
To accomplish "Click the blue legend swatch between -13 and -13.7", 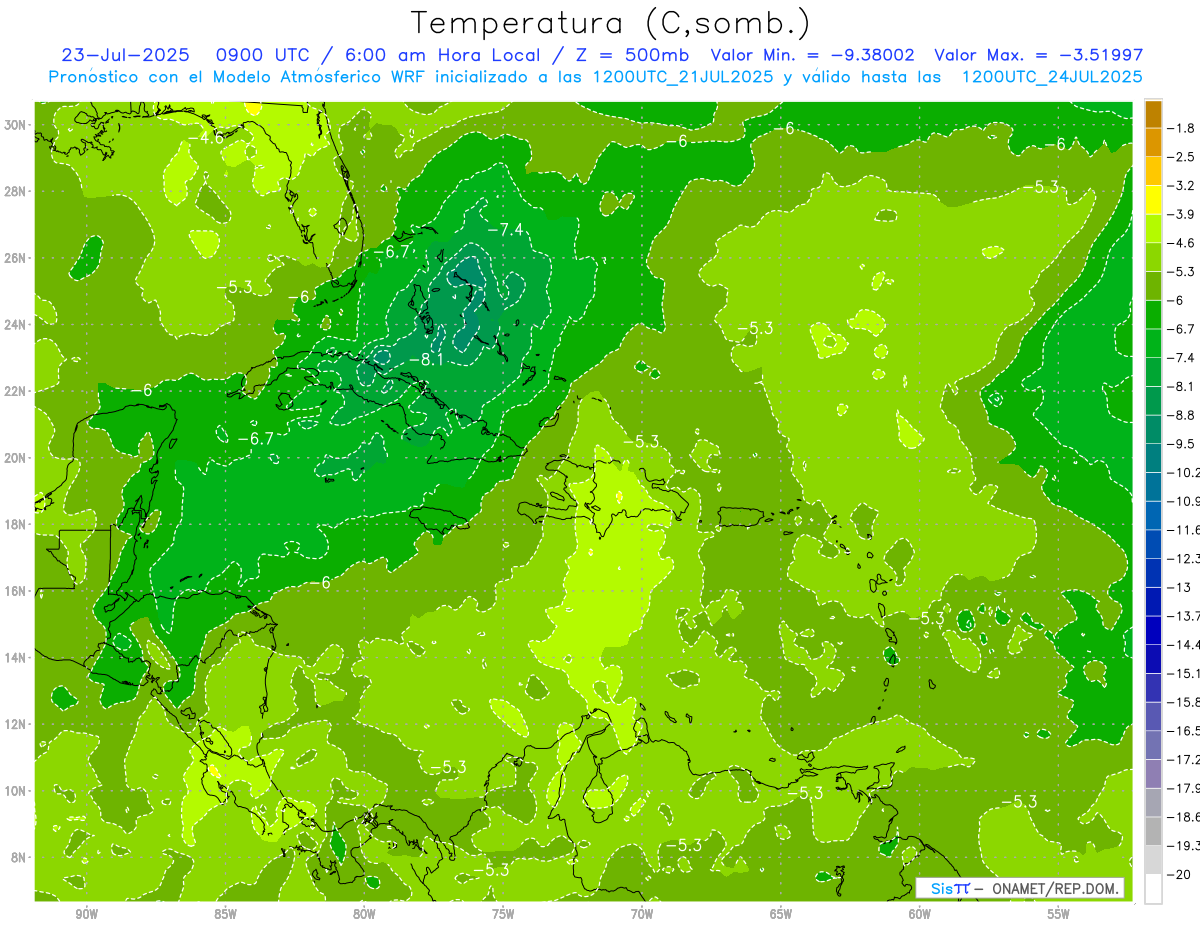I will click(1153, 601).
